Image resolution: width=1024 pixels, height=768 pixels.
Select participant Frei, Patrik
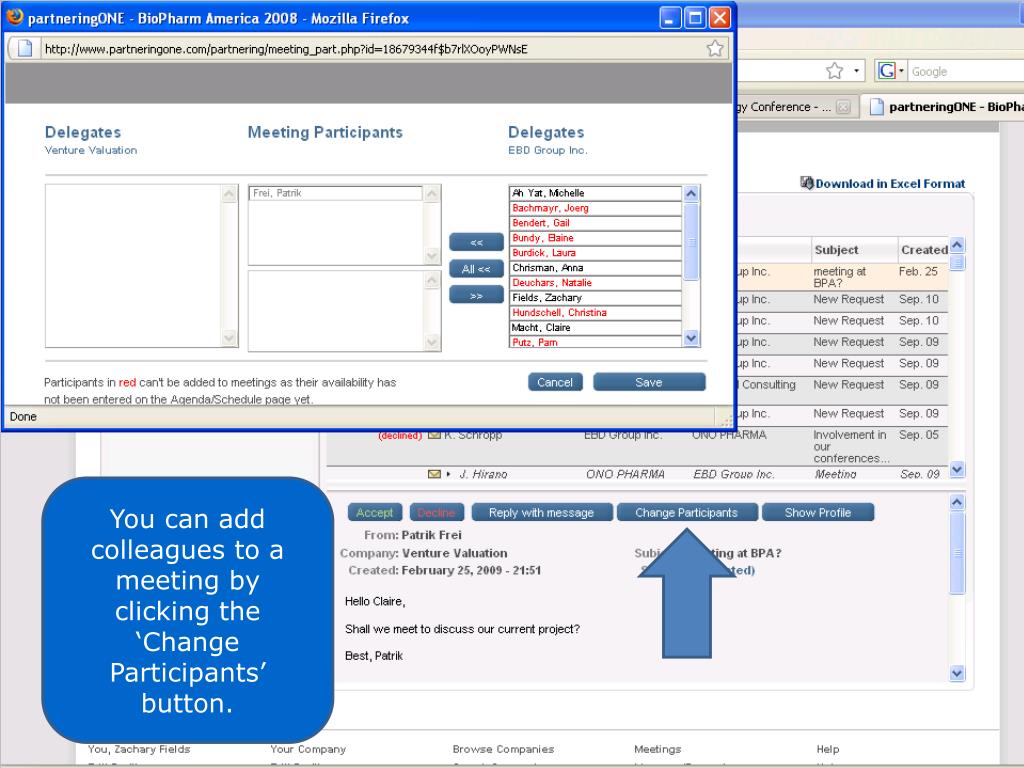pos(336,193)
